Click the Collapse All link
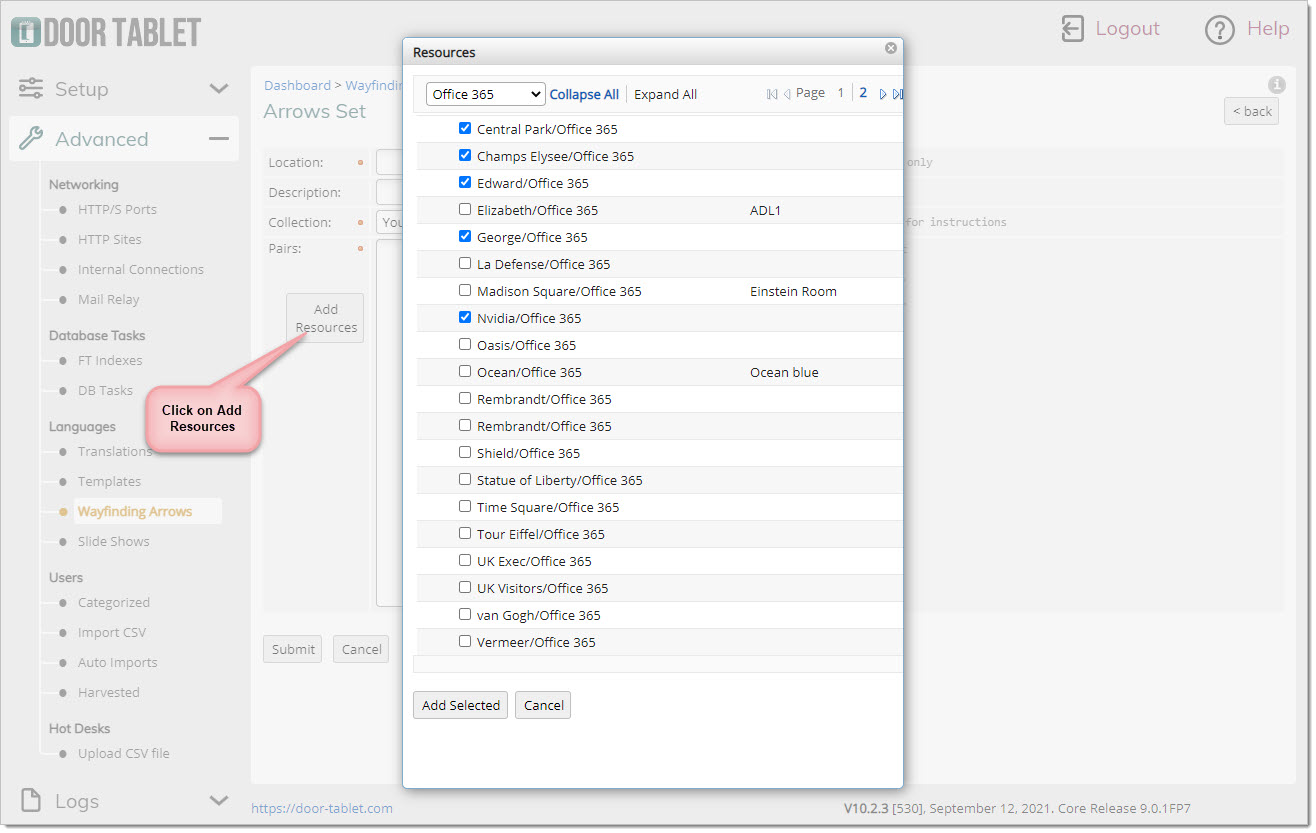Image resolution: width=1316 pixels, height=833 pixels. (x=584, y=94)
